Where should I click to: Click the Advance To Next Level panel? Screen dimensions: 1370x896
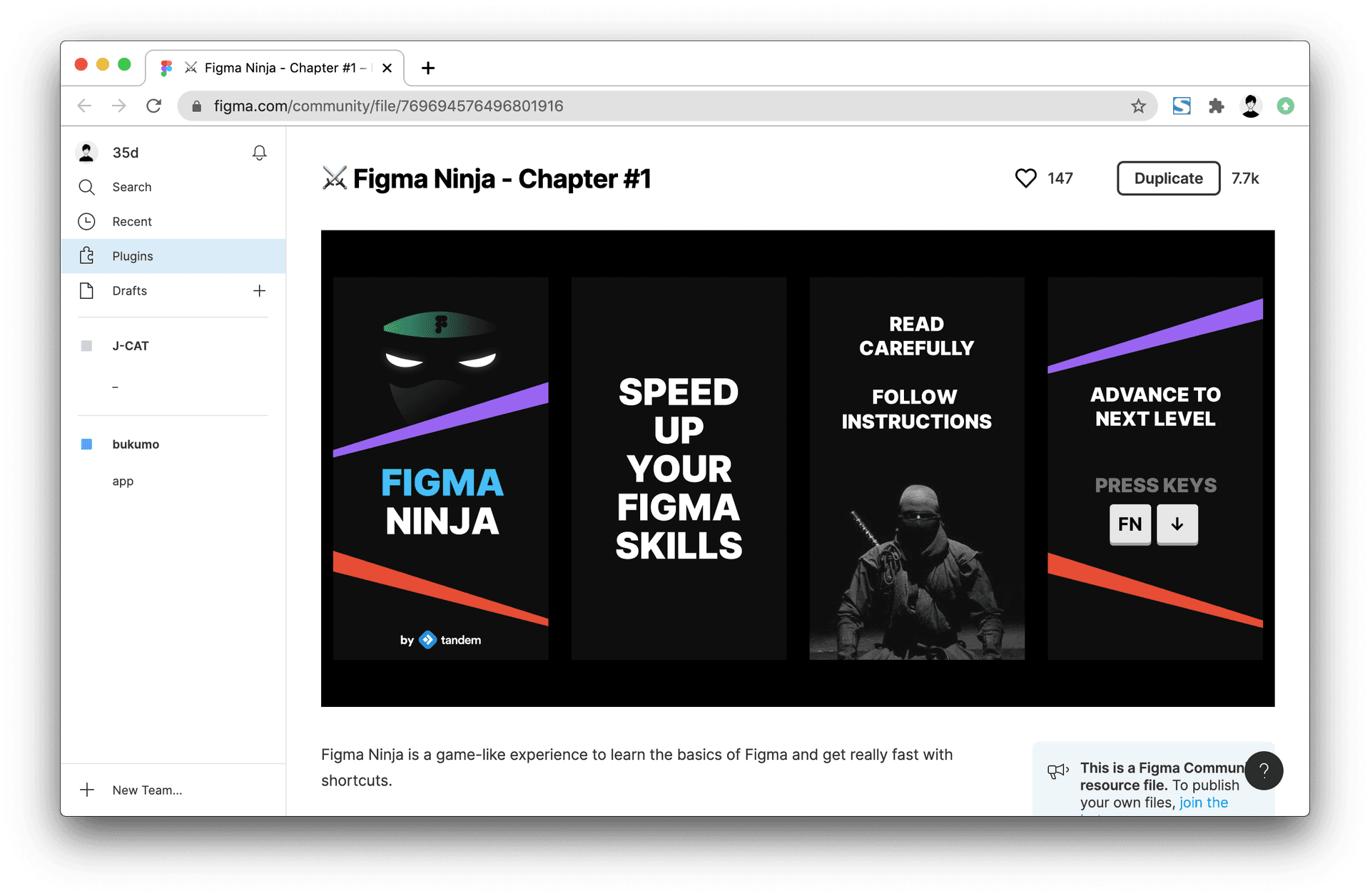(1155, 468)
